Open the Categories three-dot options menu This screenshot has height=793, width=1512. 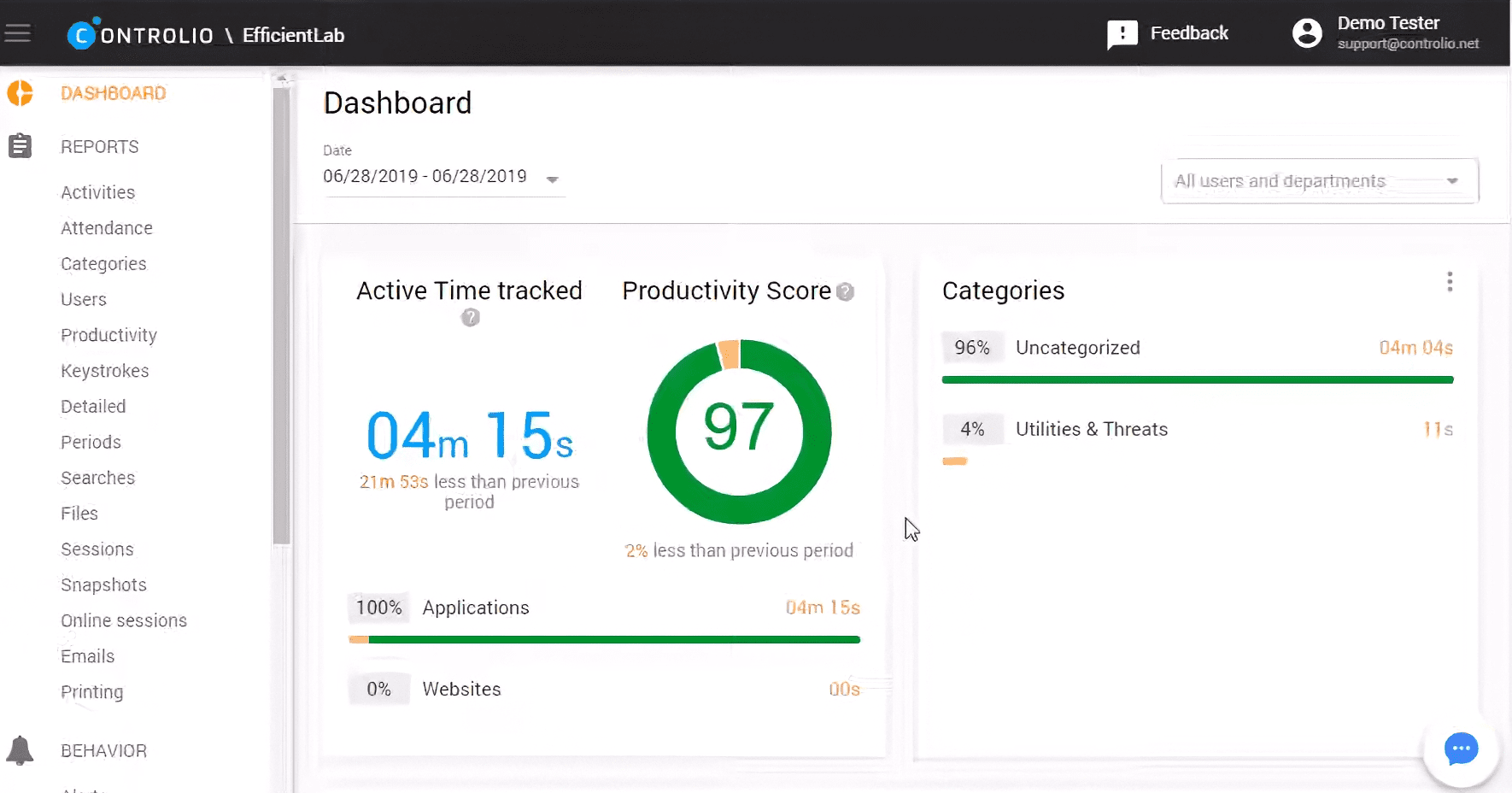[1449, 282]
